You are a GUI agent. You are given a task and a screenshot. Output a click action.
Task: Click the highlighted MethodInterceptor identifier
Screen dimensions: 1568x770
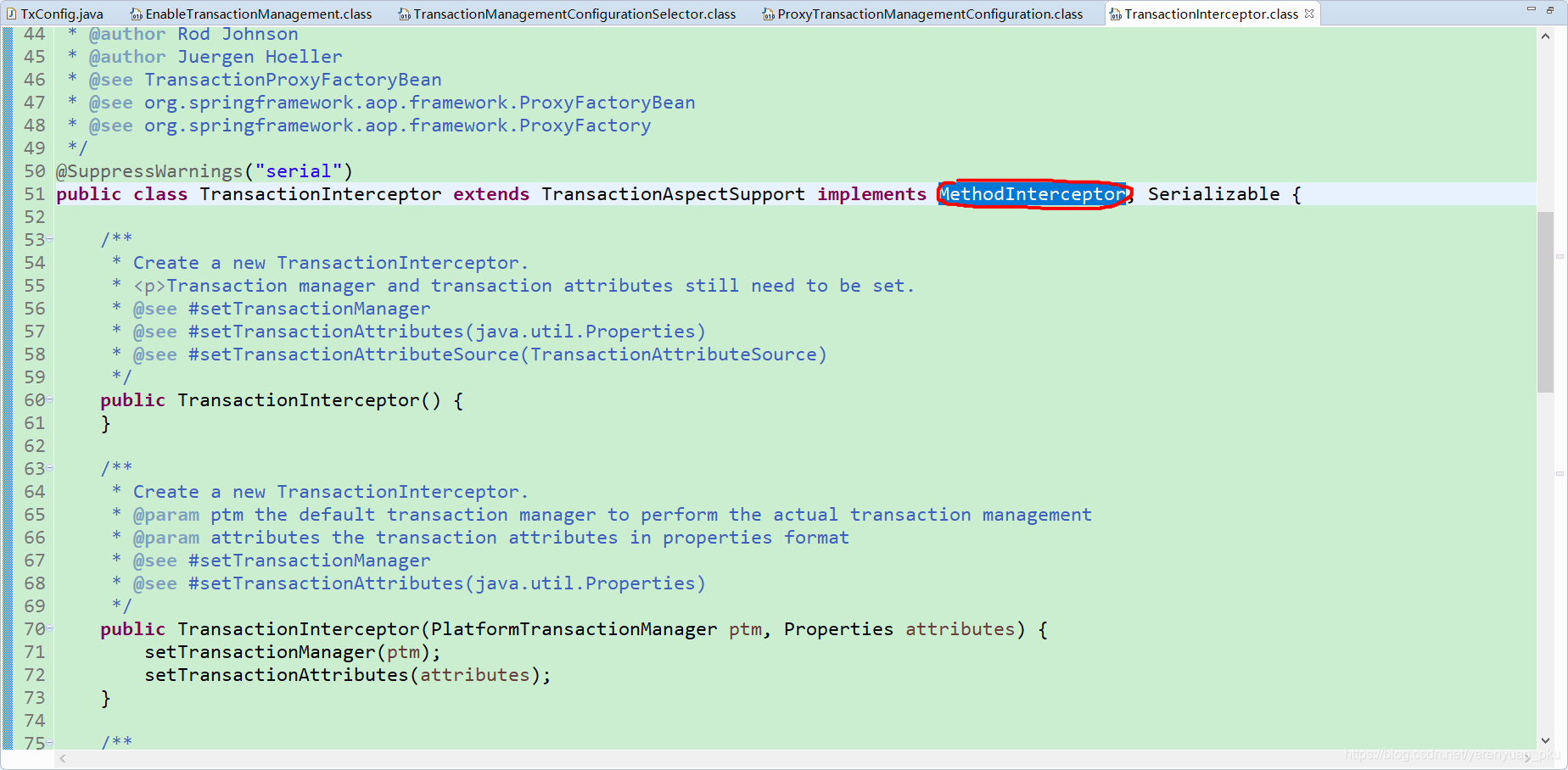(x=1033, y=194)
